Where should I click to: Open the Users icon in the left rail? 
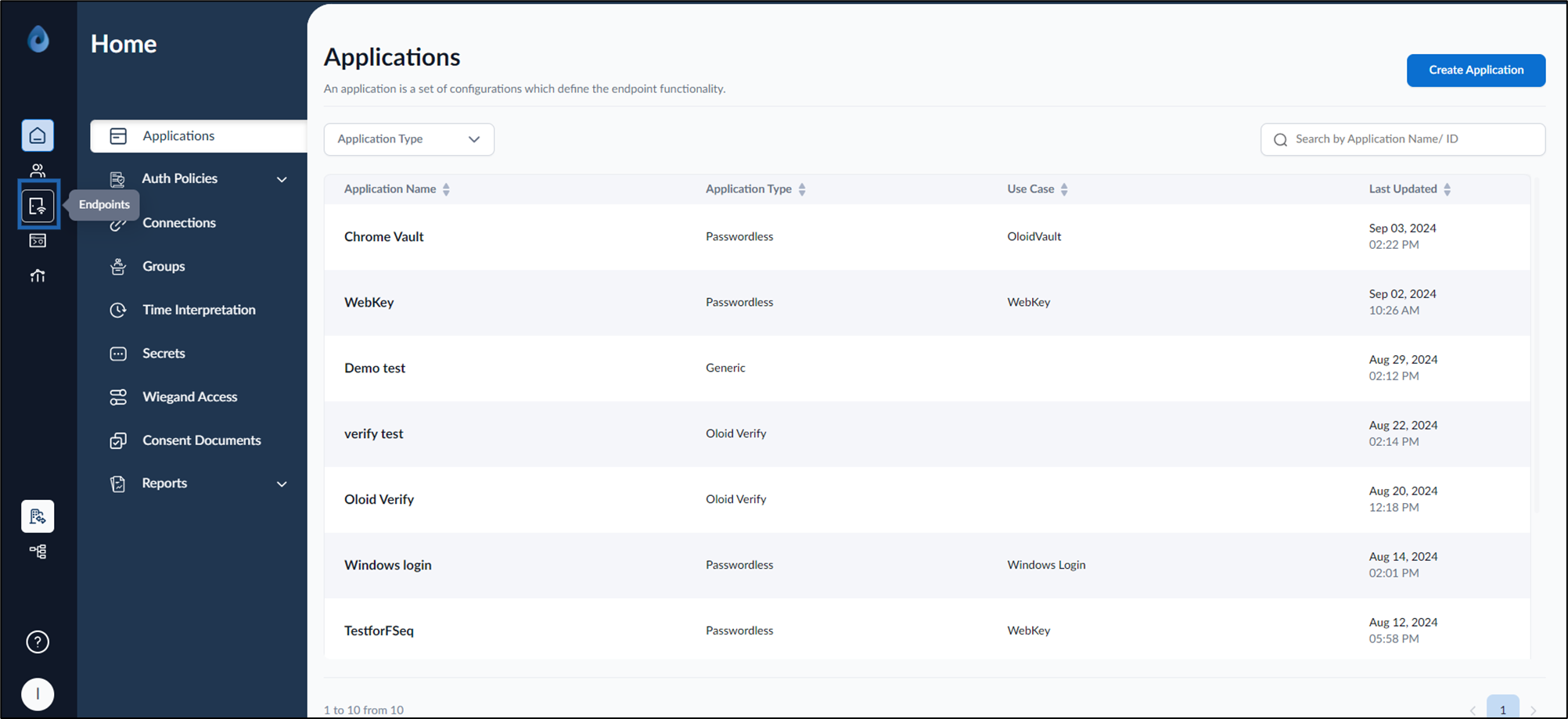(38, 171)
